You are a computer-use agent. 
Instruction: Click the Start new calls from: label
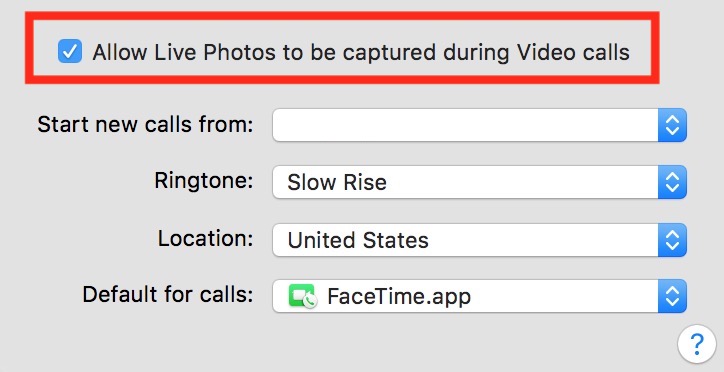click(145, 125)
